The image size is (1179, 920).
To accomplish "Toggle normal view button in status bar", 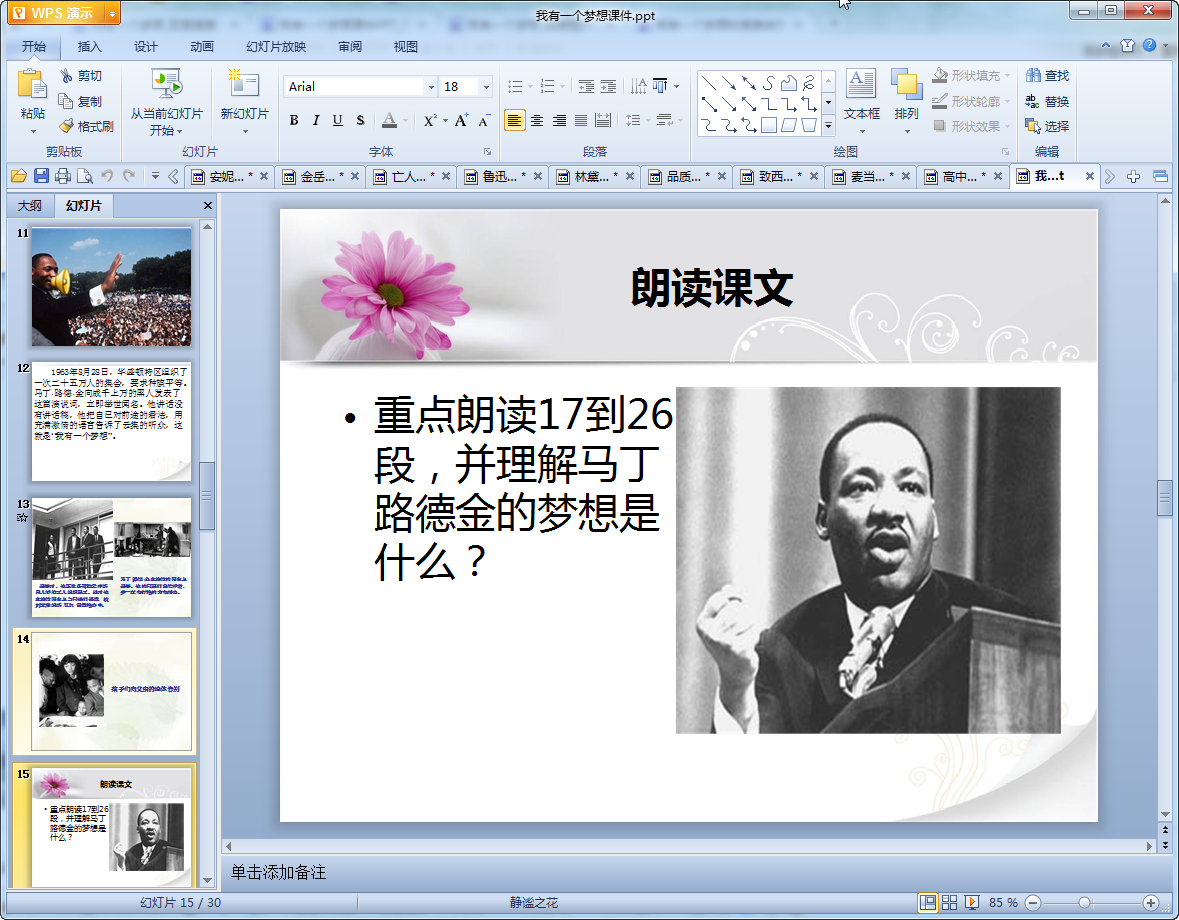I will [927, 903].
